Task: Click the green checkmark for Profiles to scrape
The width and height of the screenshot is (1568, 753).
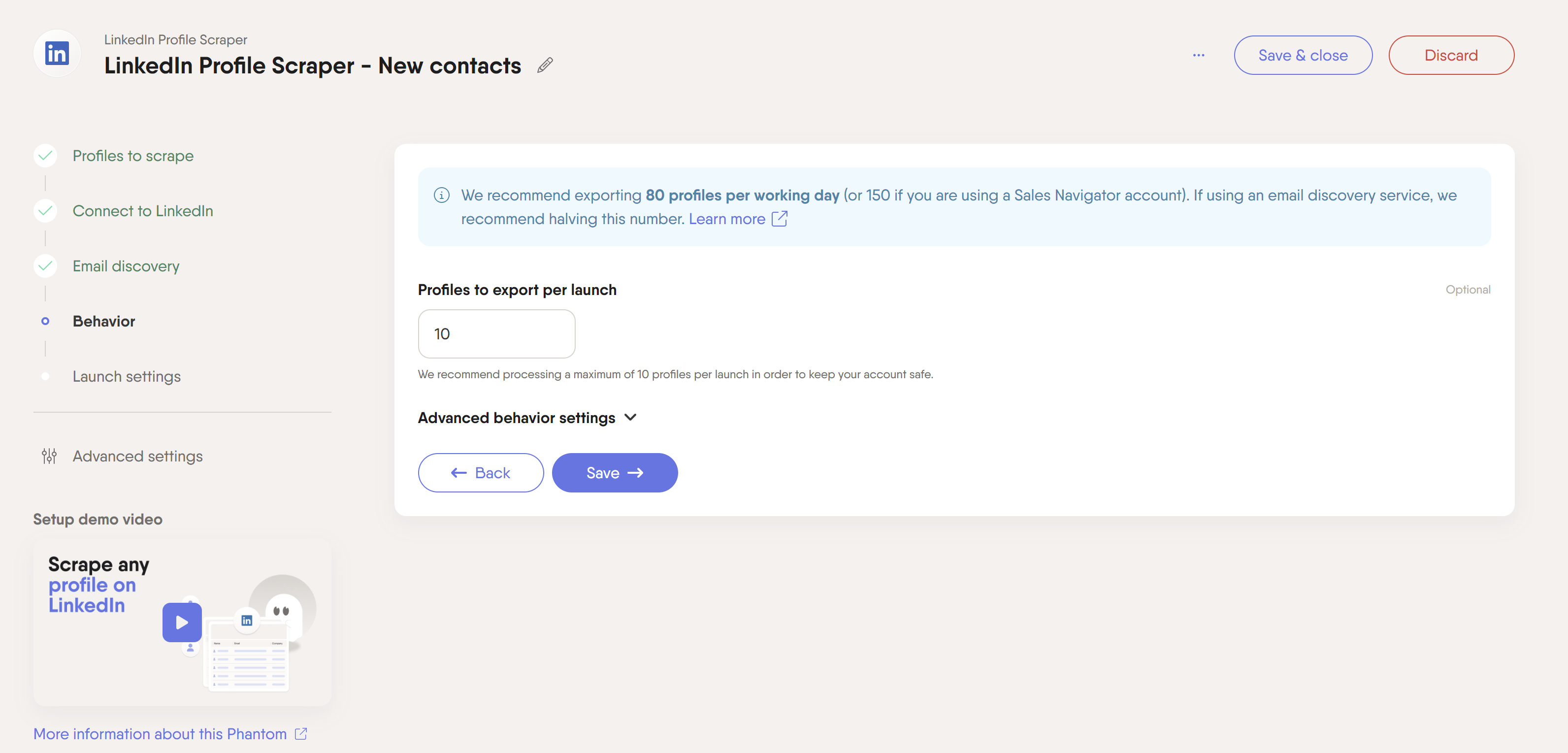Action: (45, 156)
